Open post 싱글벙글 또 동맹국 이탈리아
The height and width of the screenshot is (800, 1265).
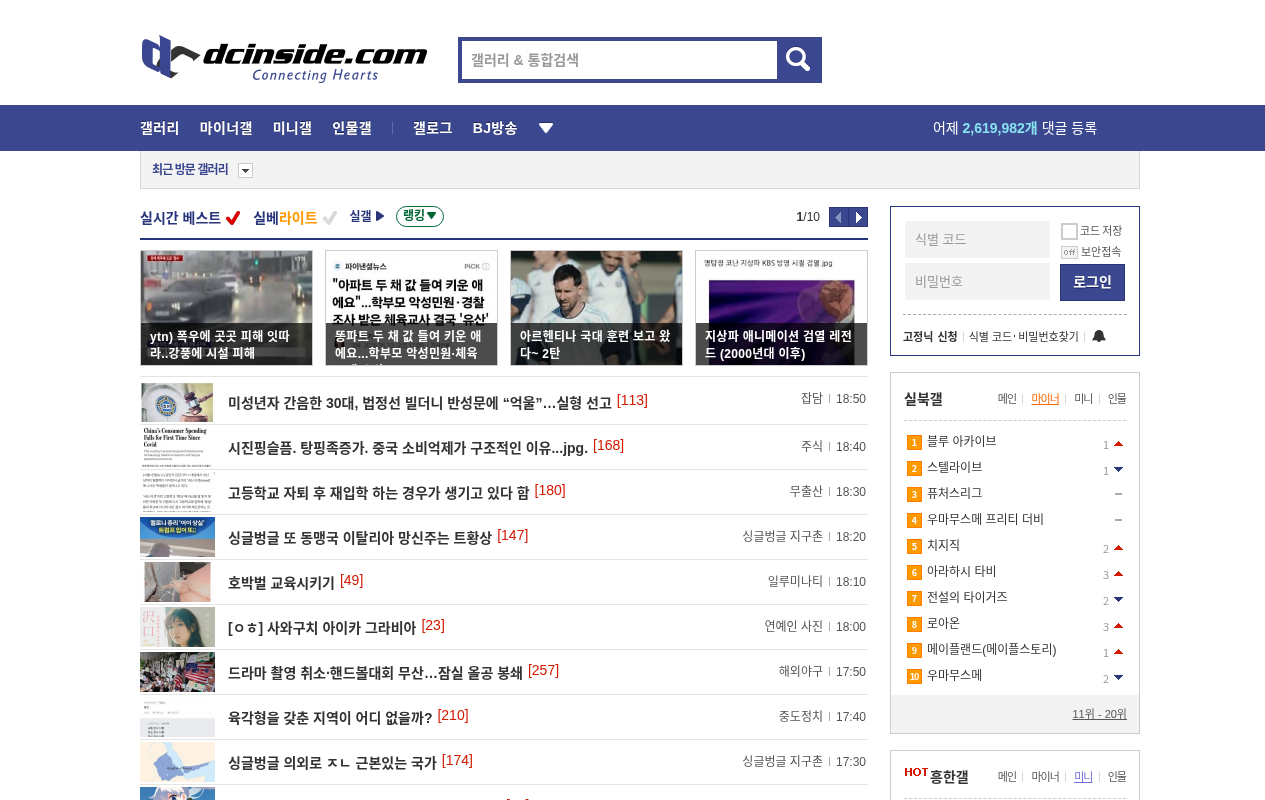click(360, 537)
